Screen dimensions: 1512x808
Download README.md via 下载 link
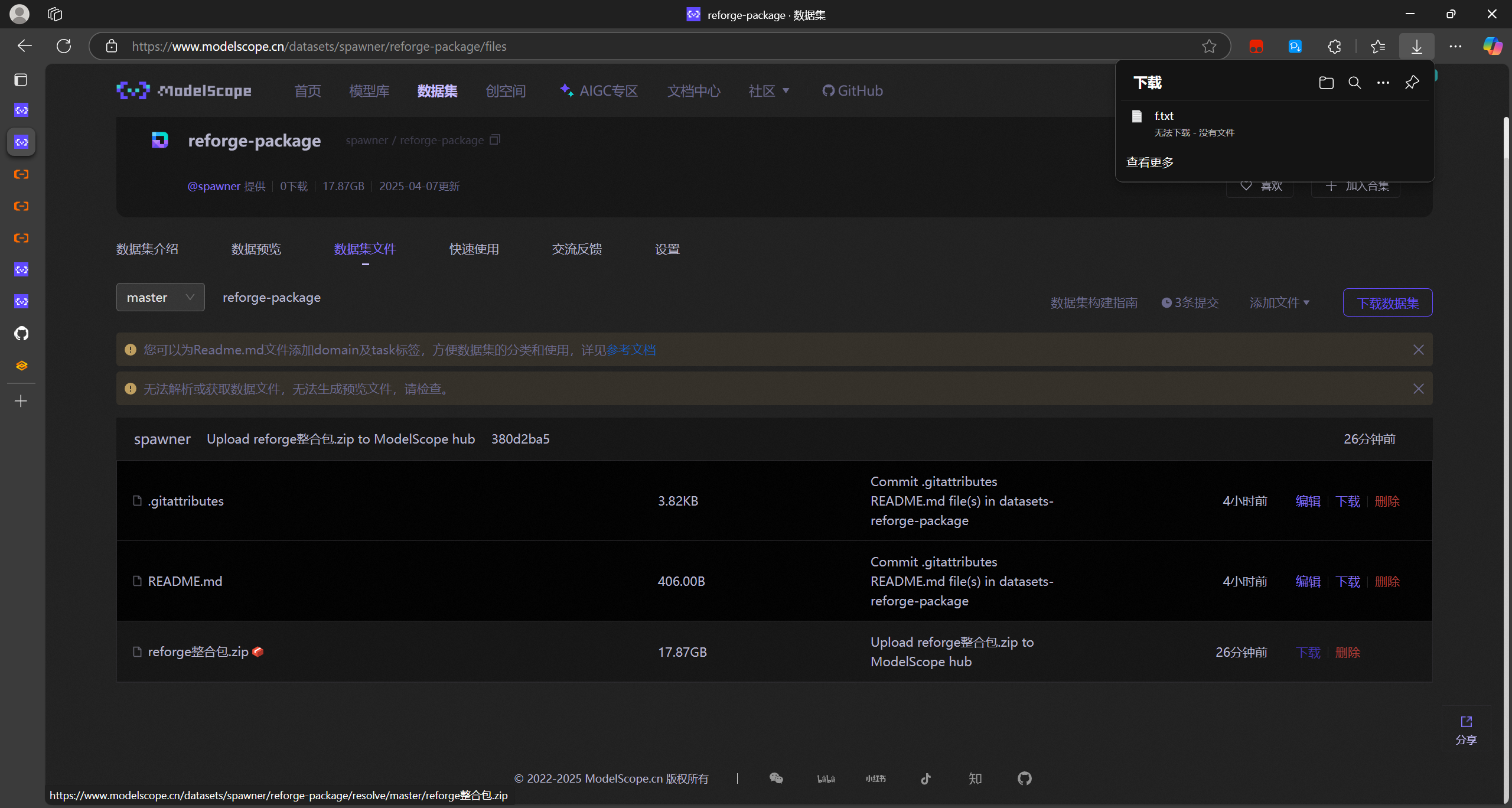pyautogui.click(x=1348, y=581)
